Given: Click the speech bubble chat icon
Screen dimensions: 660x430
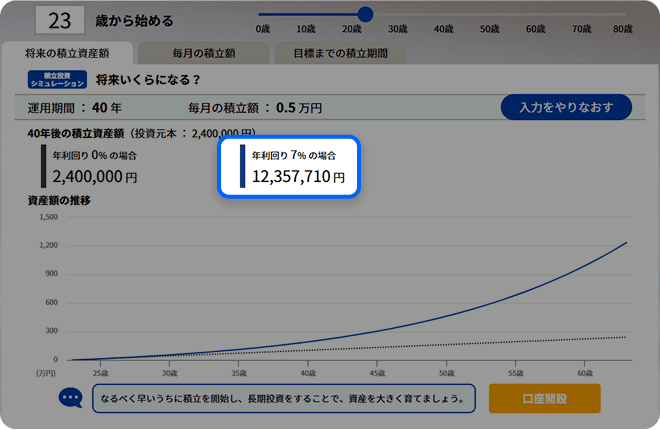Looking at the screenshot, I should [x=70, y=398].
